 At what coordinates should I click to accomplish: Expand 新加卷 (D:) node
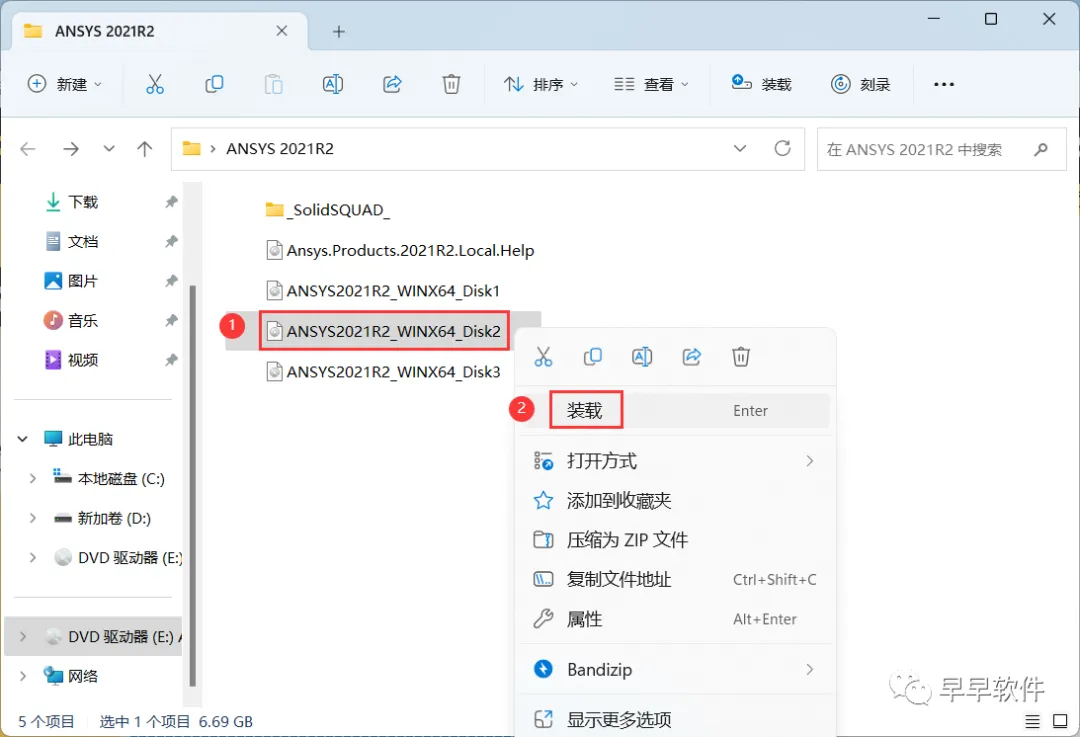click(x=32, y=517)
